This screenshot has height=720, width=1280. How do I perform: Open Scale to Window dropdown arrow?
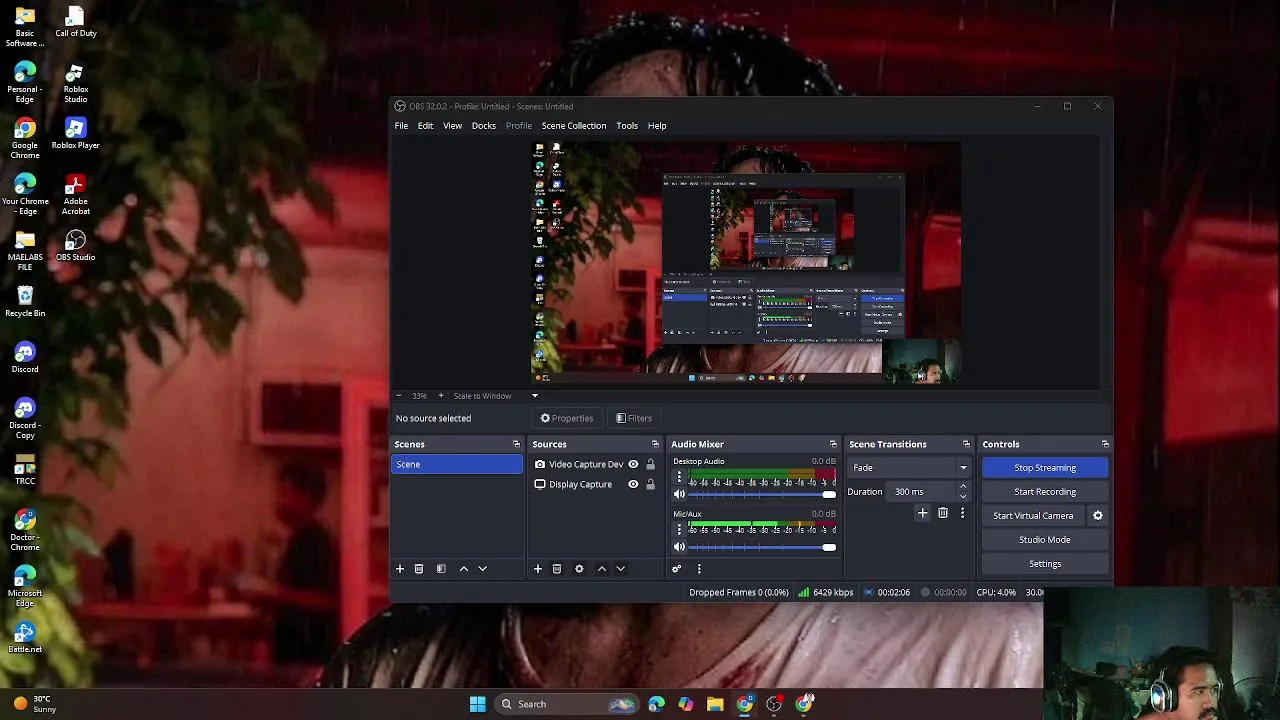[x=535, y=396]
